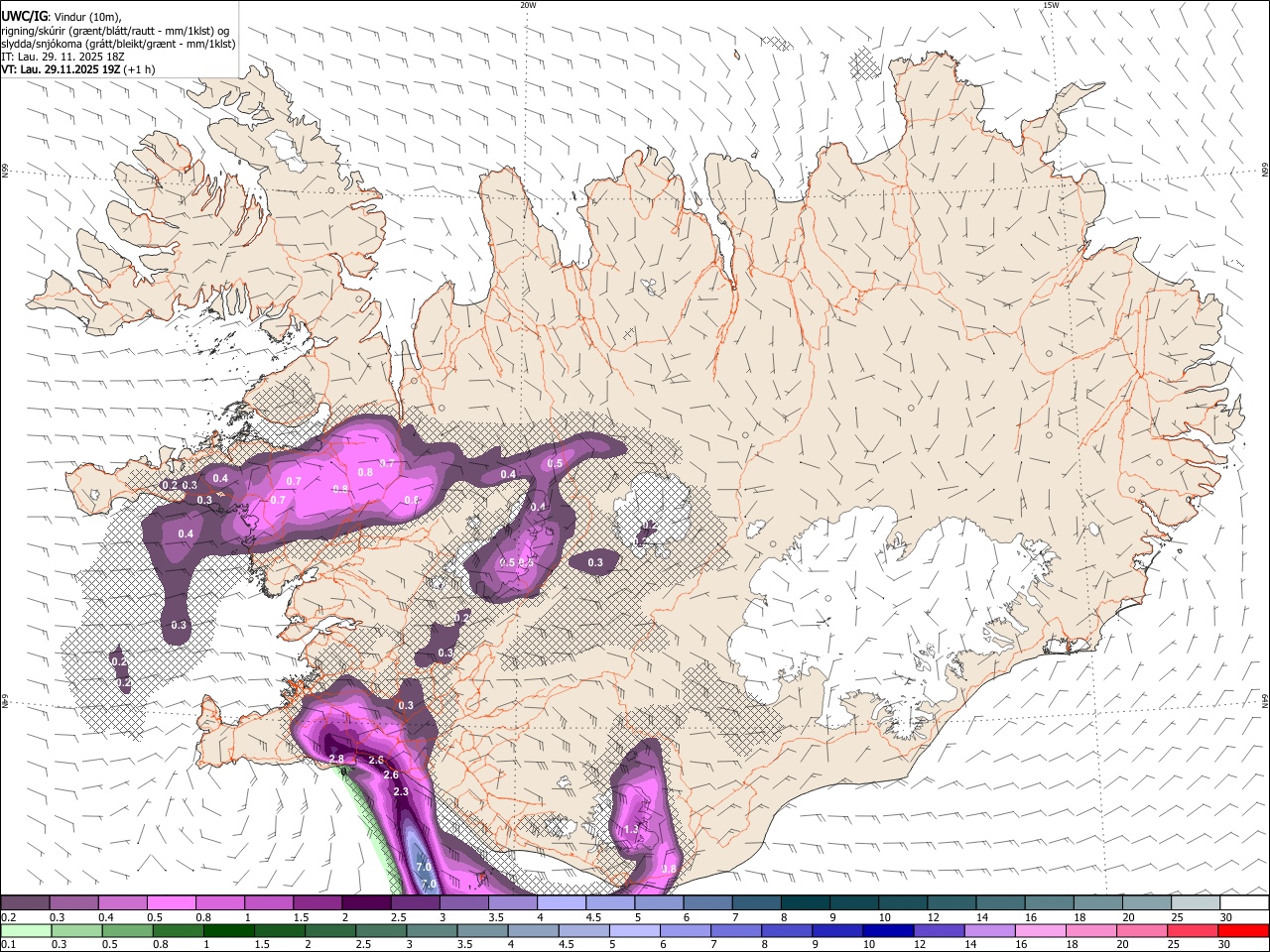
Task: Click the '0.4' number label under snow legend
Action: [x=106, y=917]
